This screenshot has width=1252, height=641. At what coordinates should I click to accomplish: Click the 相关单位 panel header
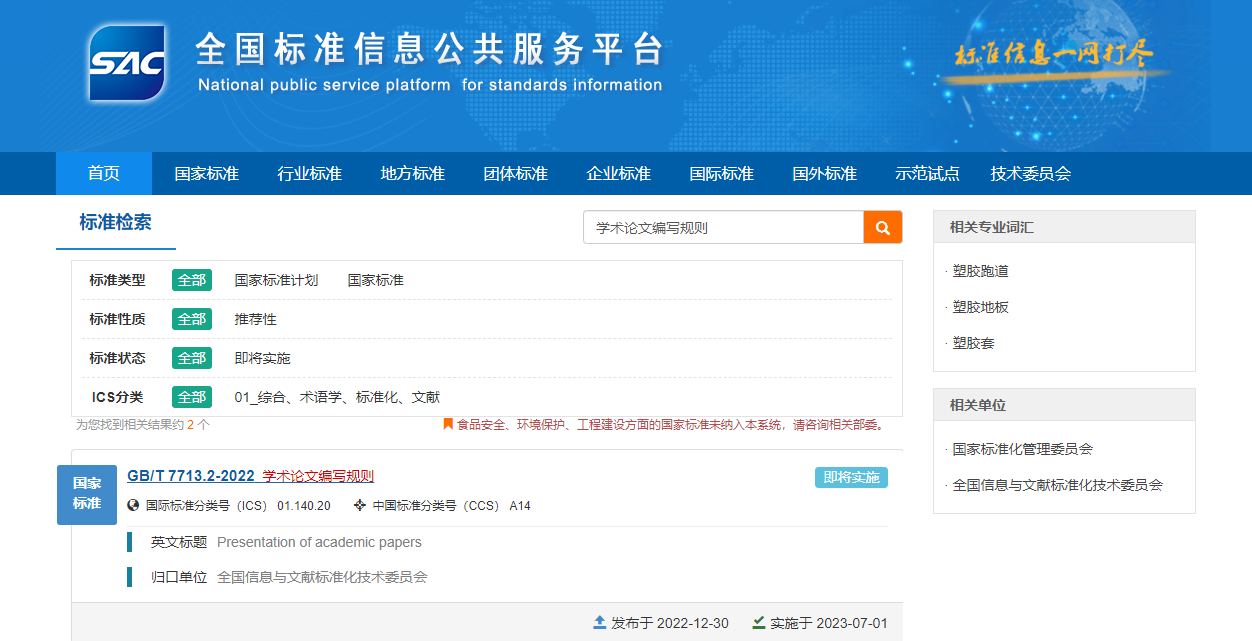[x=1064, y=405]
